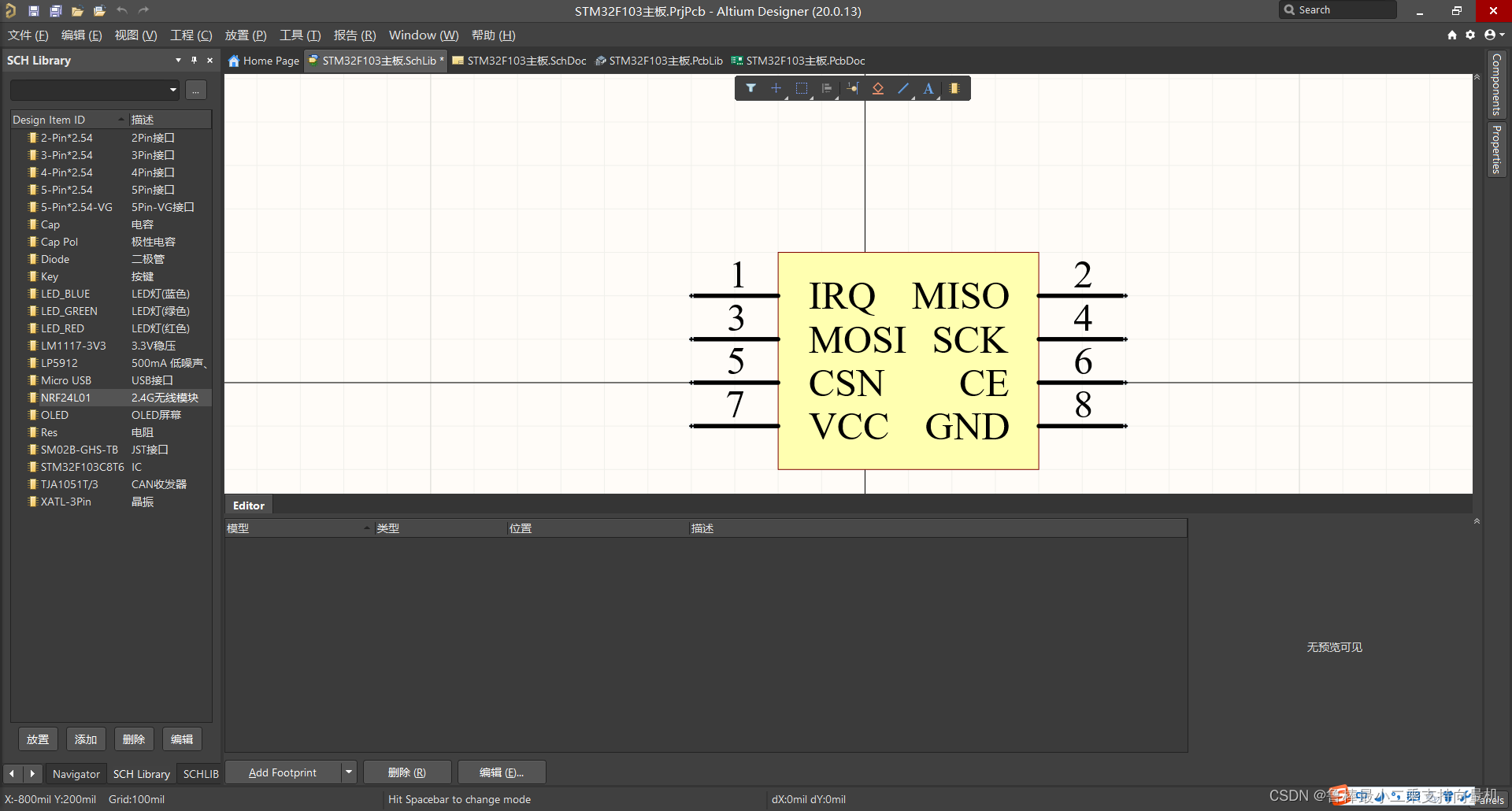
Task: Select the dashed rectangle selection tool
Action: [x=802, y=88]
